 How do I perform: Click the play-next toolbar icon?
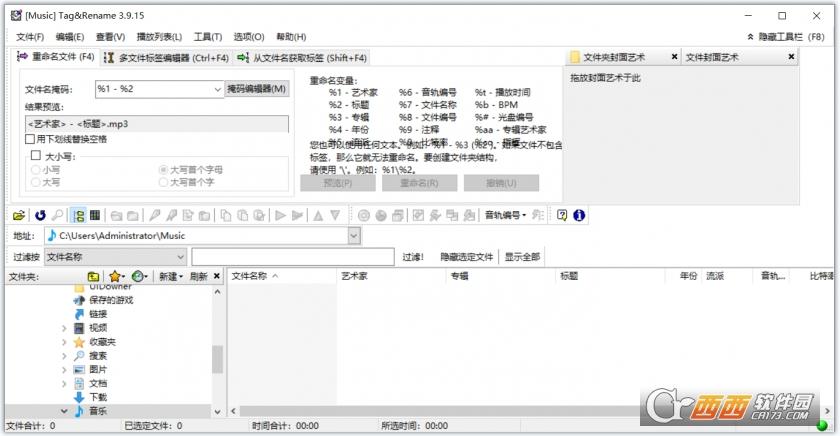(297, 215)
